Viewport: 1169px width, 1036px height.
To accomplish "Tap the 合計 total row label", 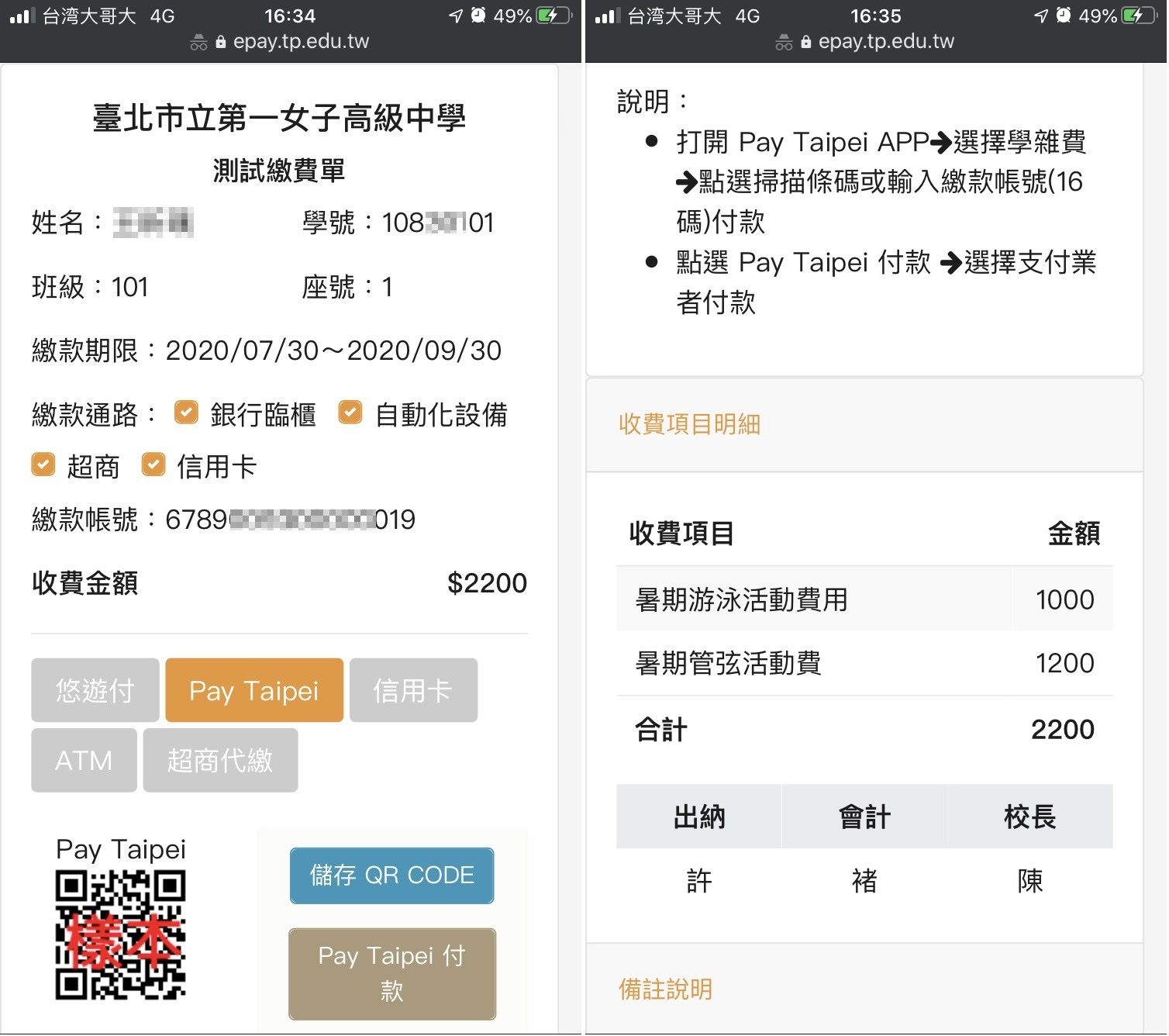I will point(660,730).
